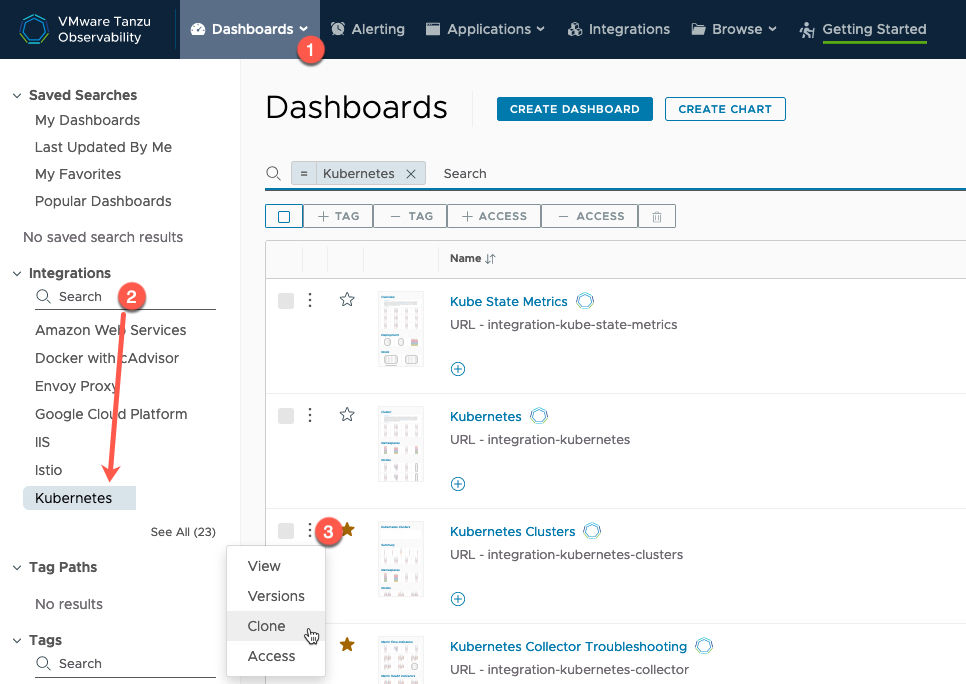Viewport: 966px width, 684px height.
Task: Open the Applications menu
Action: point(485,29)
